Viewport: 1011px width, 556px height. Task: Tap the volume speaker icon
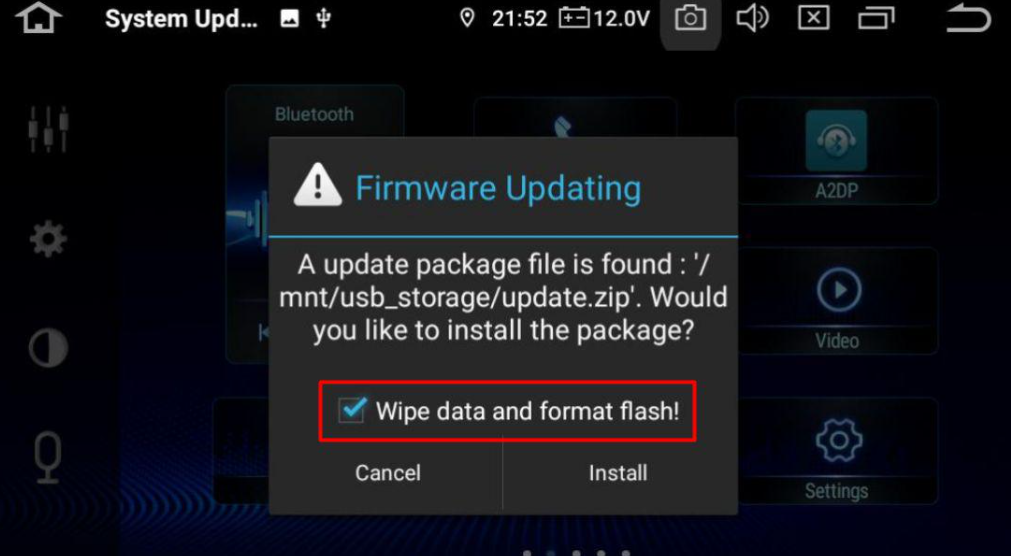[x=752, y=19]
